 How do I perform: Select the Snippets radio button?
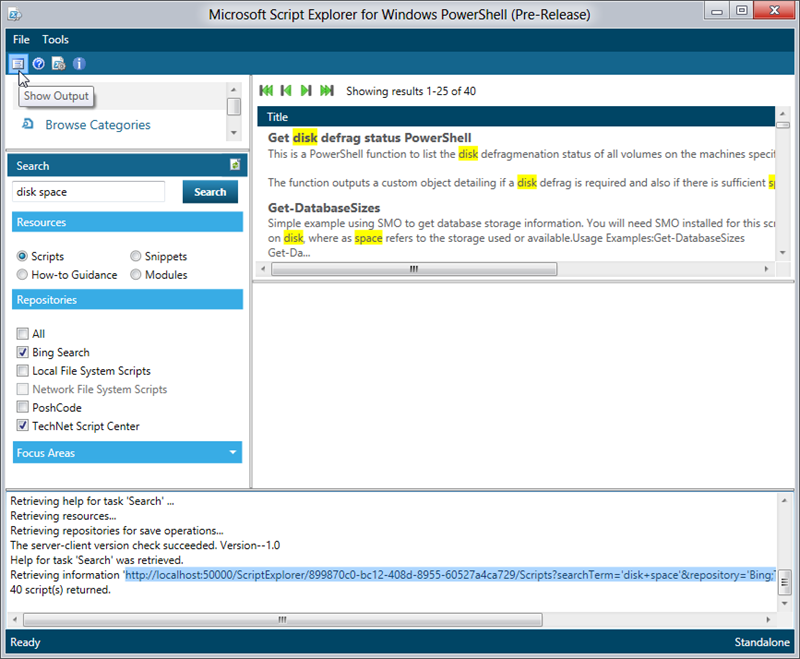coord(135,256)
